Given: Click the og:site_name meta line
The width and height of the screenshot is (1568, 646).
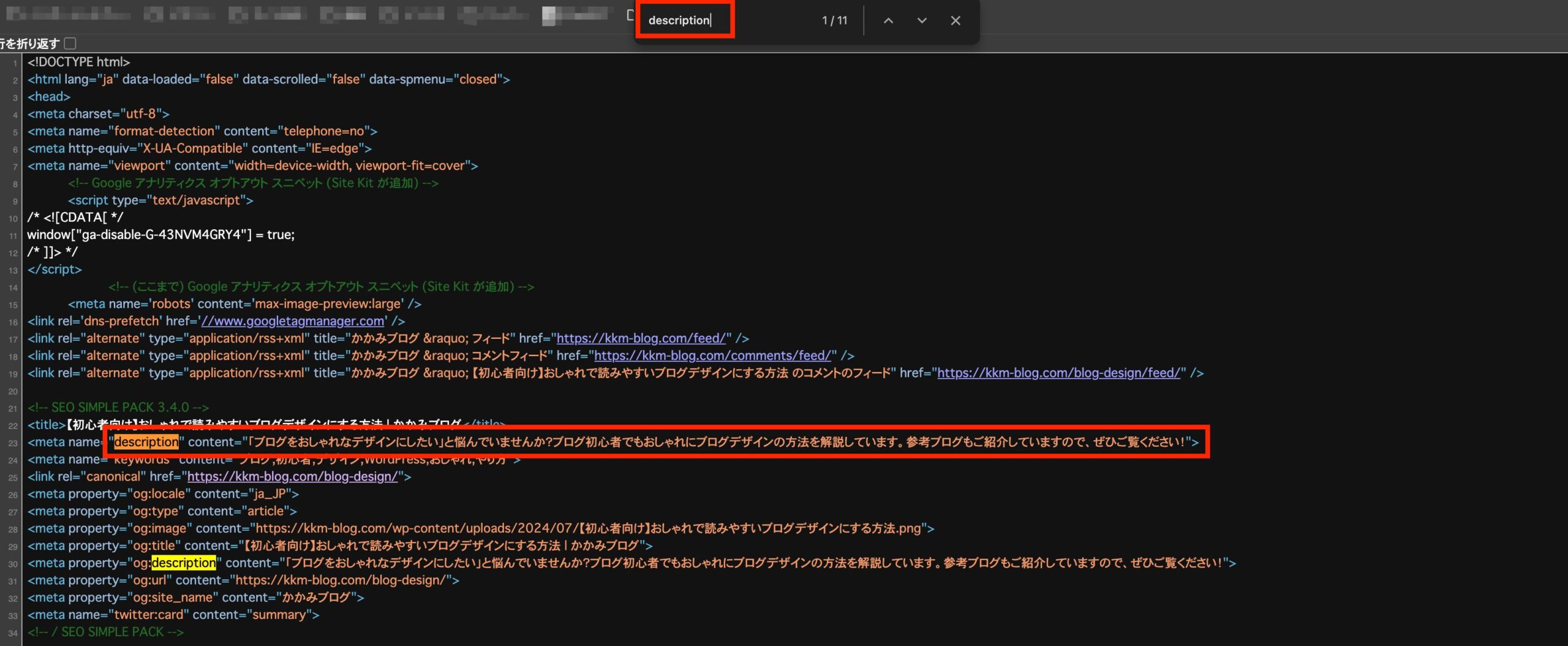Looking at the screenshot, I should (195, 597).
